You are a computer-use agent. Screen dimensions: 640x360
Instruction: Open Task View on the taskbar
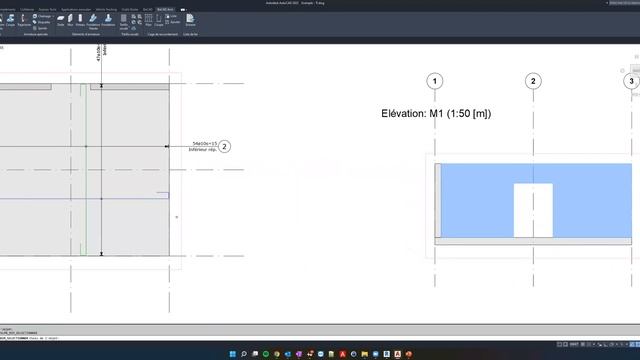pos(255,354)
